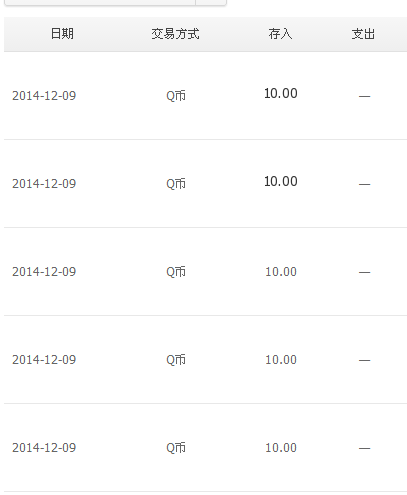Click the 10.00 deposit in the third row

[x=281, y=272]
